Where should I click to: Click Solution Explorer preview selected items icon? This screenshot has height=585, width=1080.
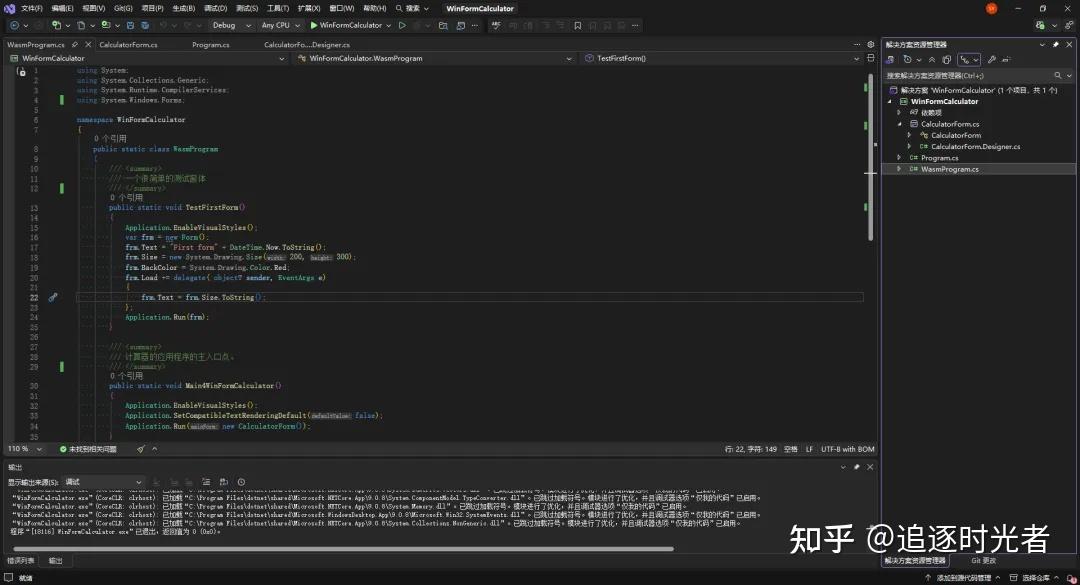pos(1006,60)
